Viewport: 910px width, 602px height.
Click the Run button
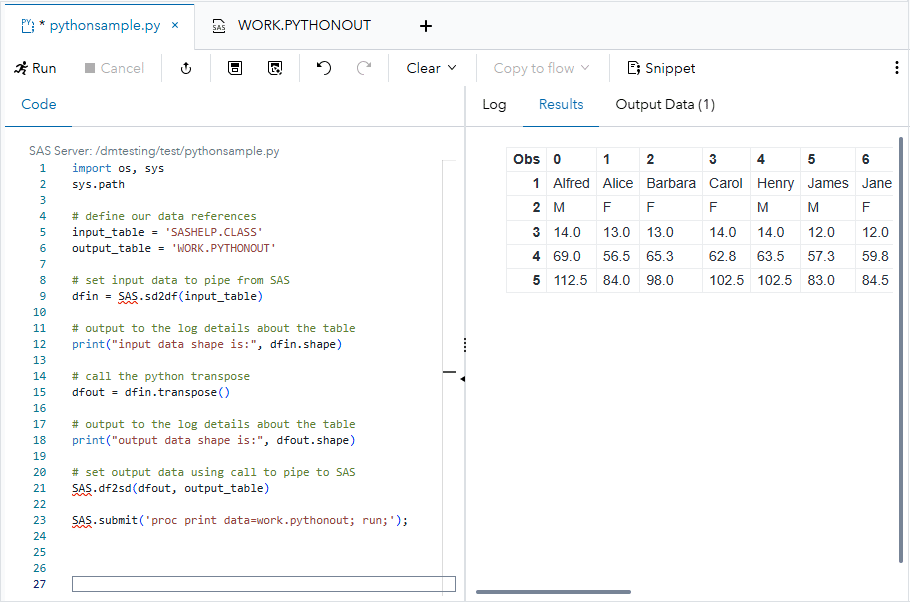point(36,68)
